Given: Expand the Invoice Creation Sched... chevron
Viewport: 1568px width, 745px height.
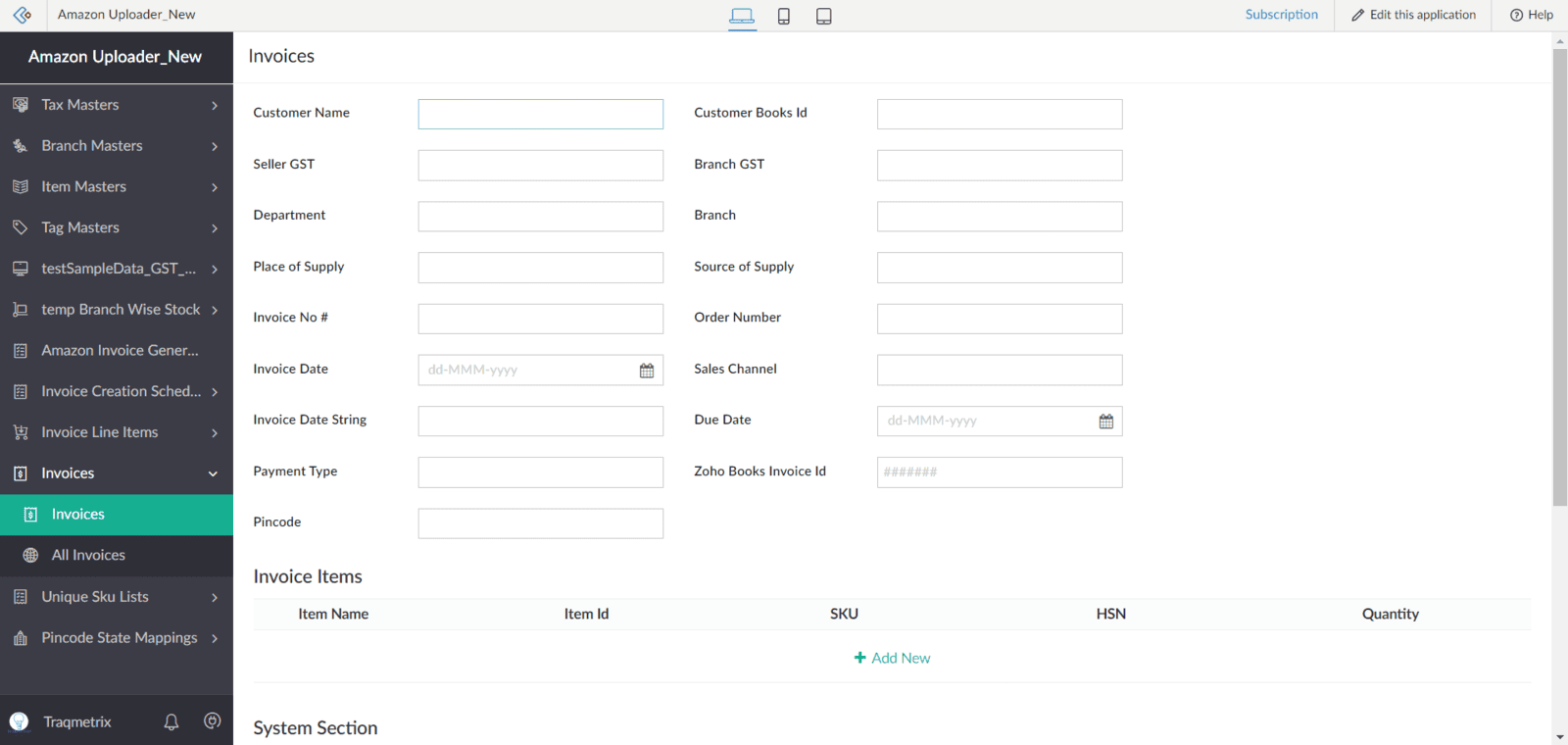Looking at the screenshot, I should point(215,392).
